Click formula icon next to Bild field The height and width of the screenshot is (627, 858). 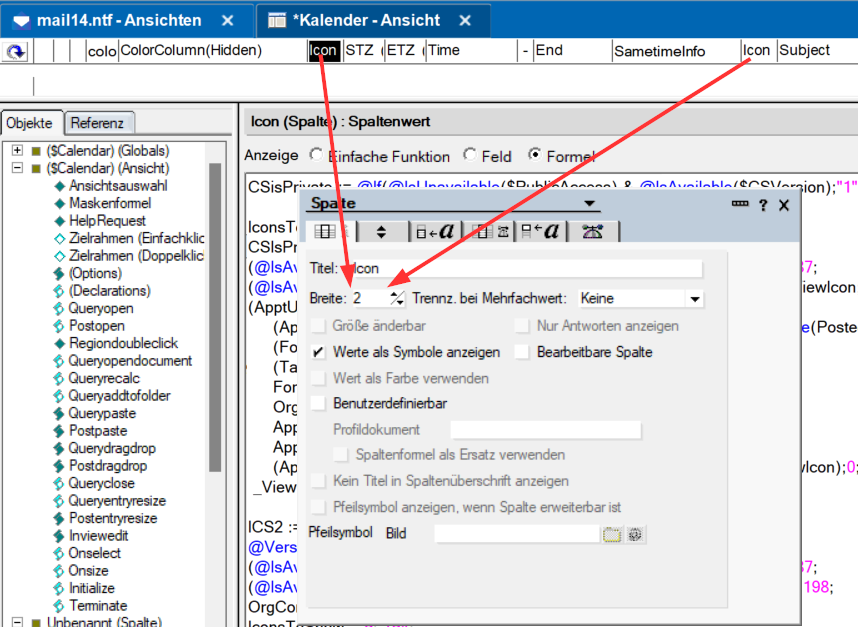(634, 534)
